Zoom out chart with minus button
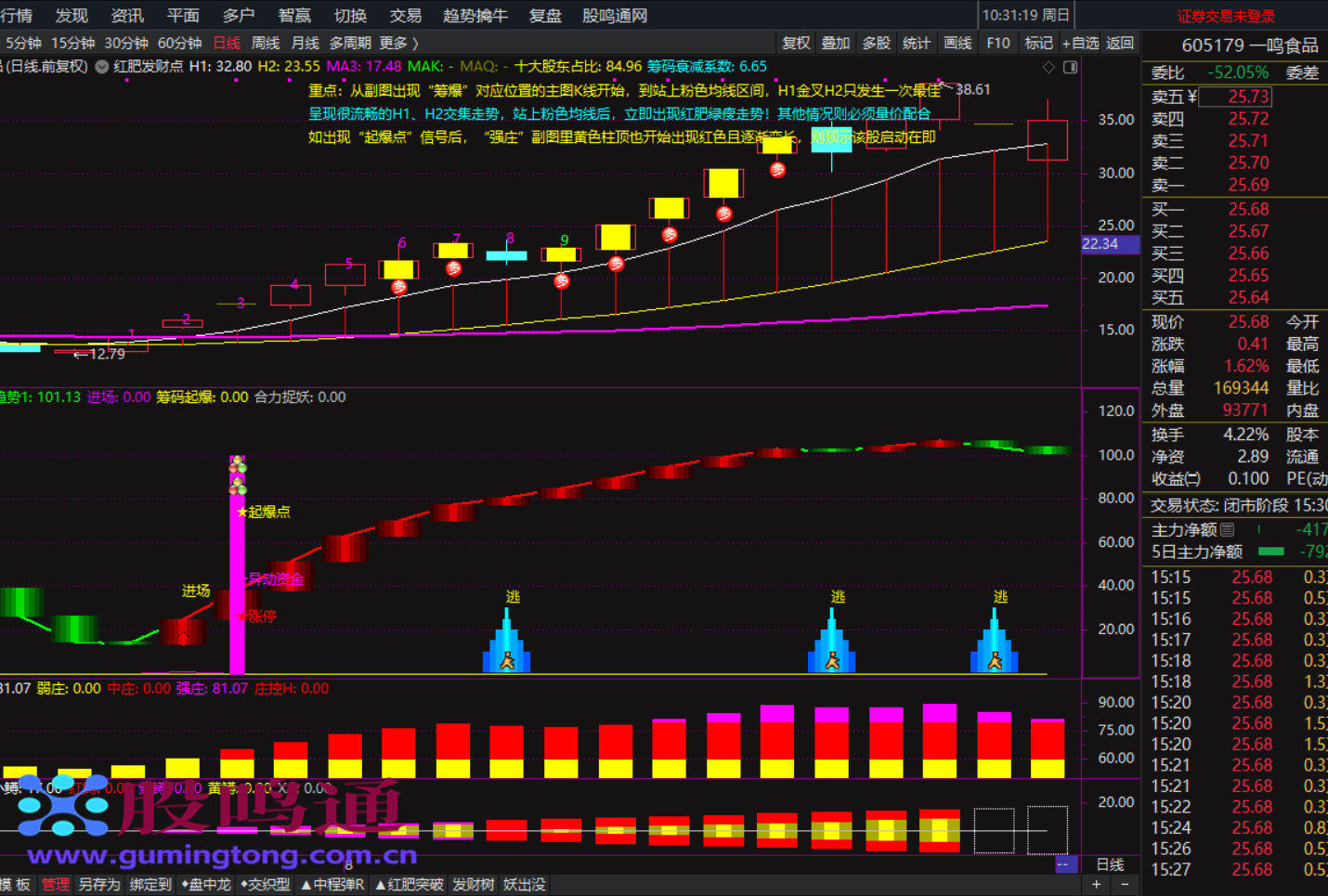The height and width of the screenshot is (896, 1328). pos(1125,885)
